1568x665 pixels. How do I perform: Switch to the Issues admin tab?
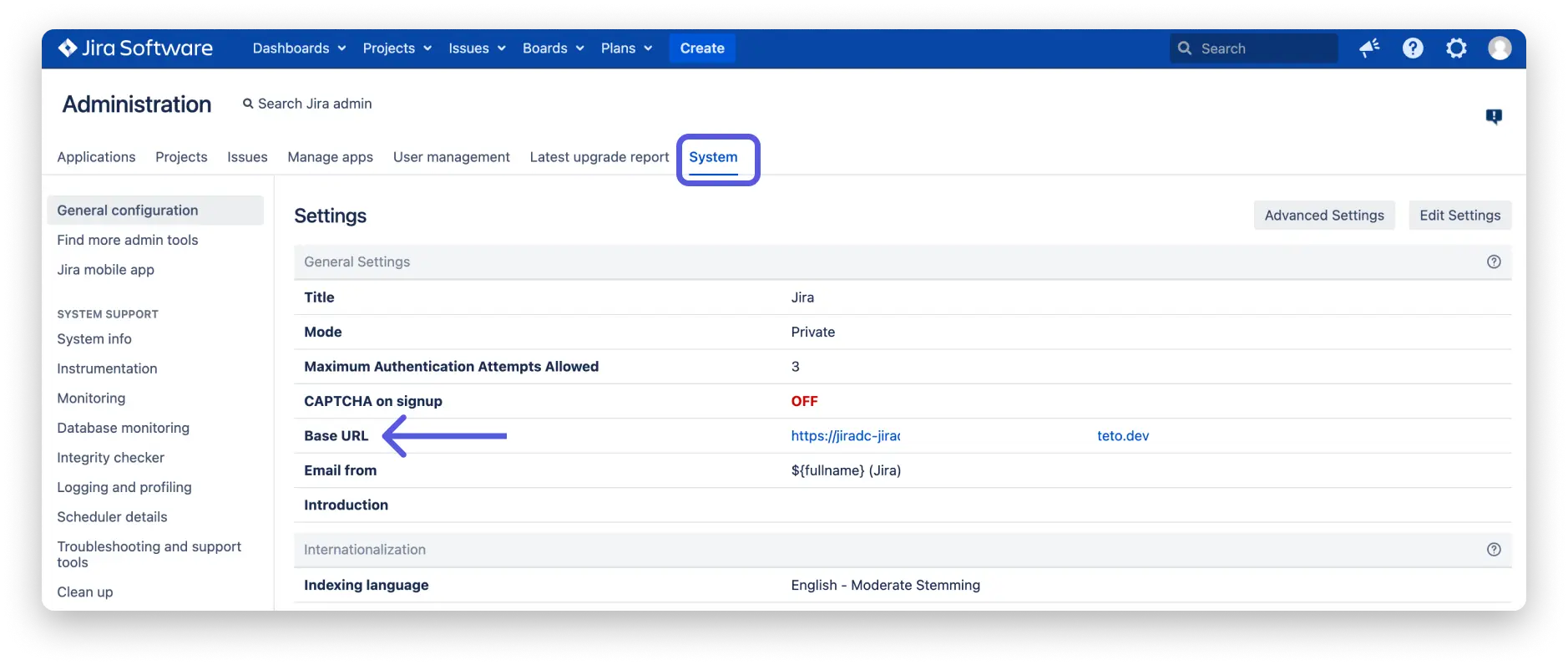[247, 157]
